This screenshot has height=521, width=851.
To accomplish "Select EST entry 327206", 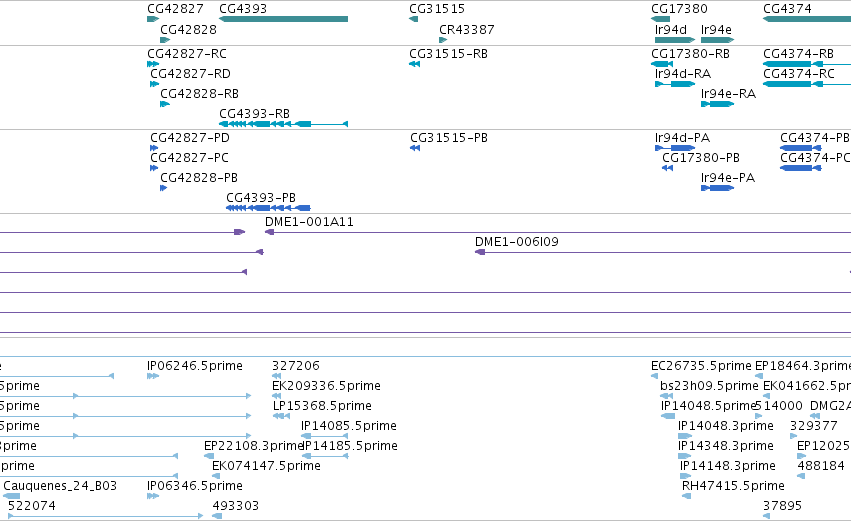I will click(x=296, y=366).
